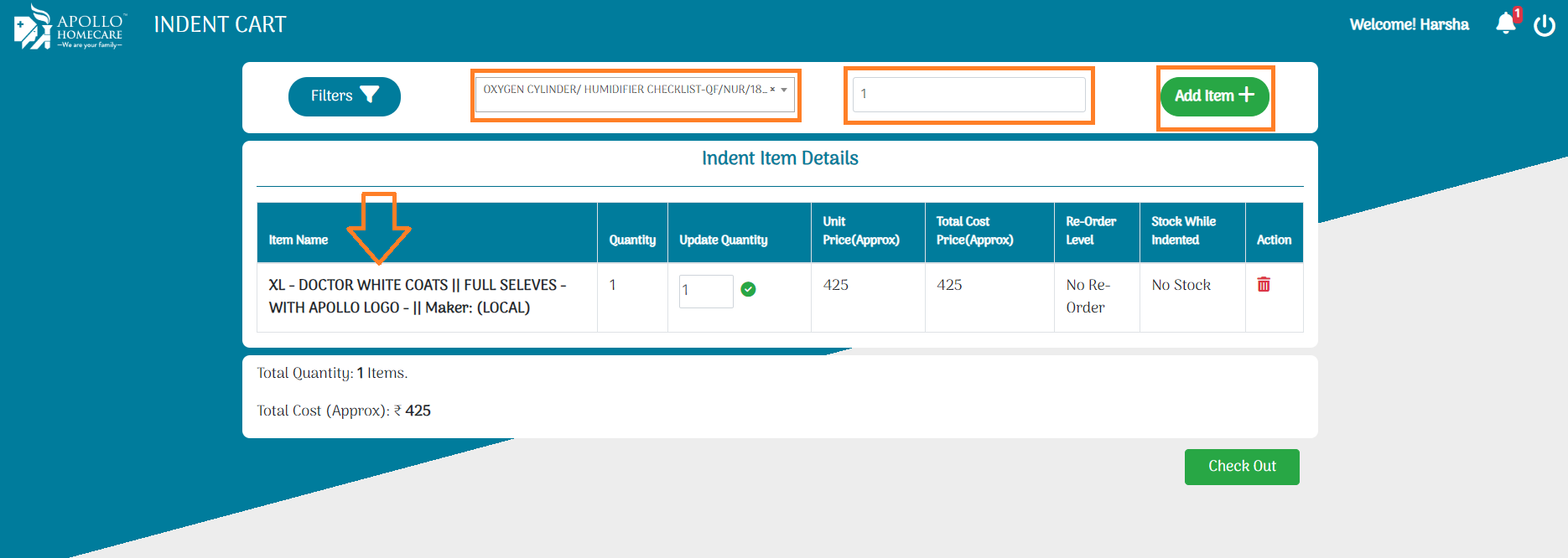
Task: Click the selected OXYGEN CYLINDER item text
Action: 624,90
